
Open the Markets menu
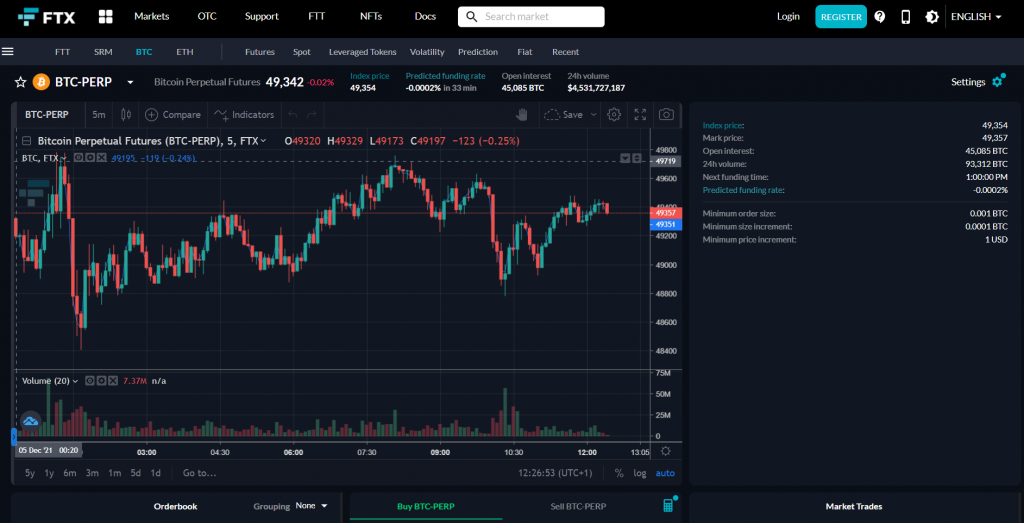(152, 16)
